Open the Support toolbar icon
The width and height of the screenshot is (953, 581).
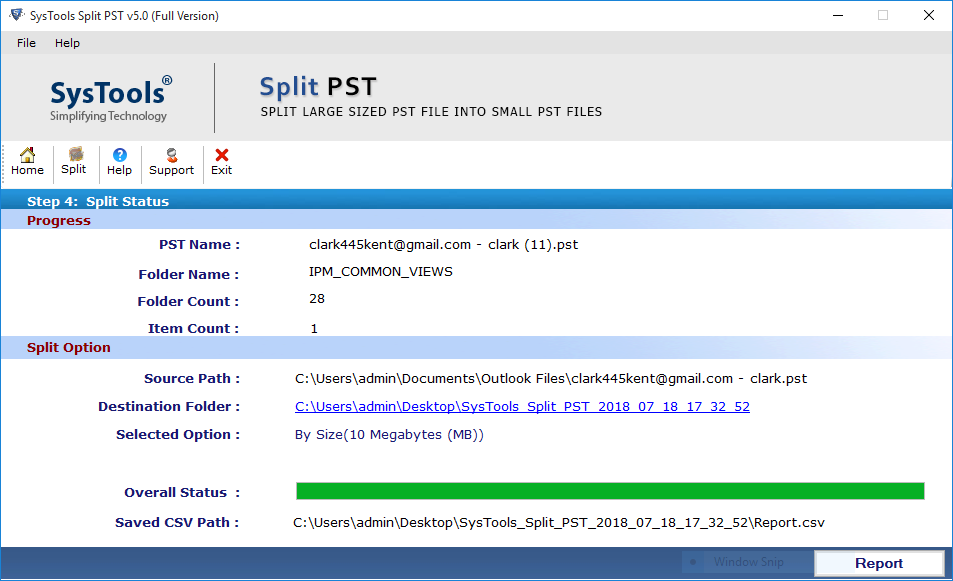click(171, 162)
